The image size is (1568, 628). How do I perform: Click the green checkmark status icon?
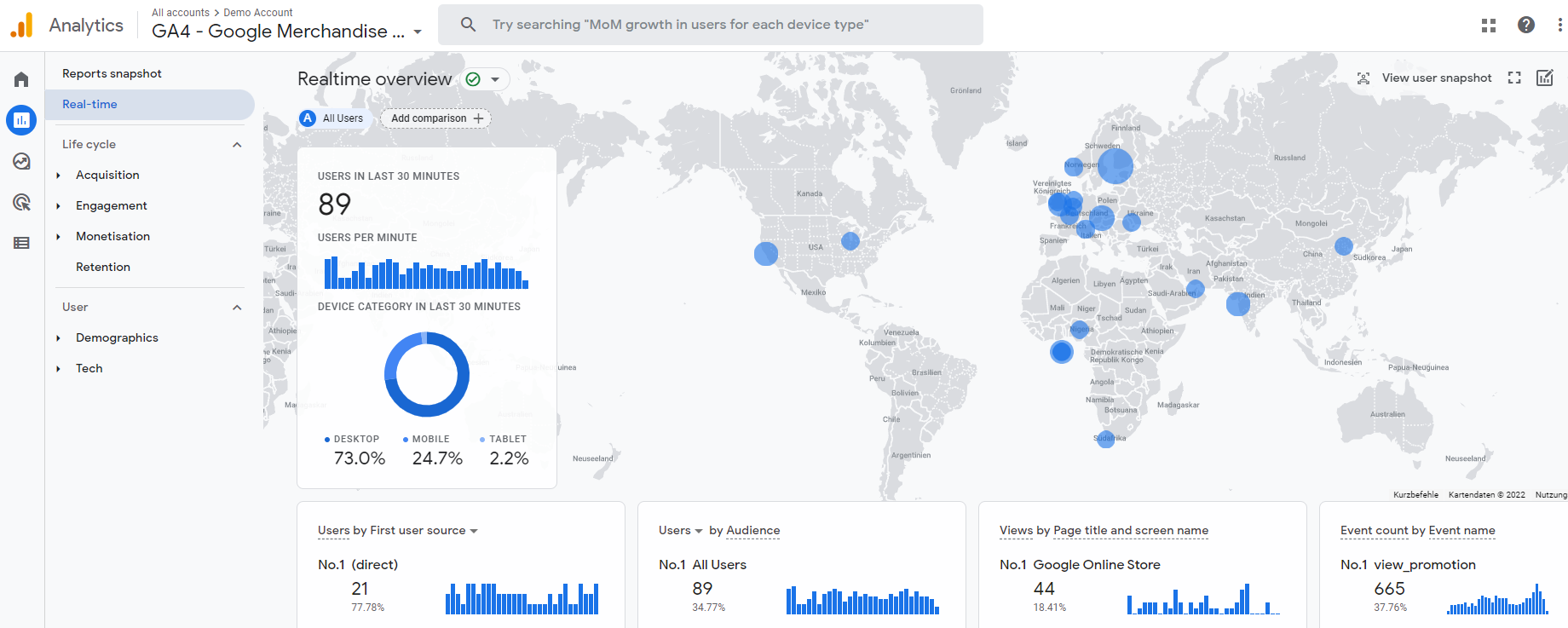[x=473, y=79]
